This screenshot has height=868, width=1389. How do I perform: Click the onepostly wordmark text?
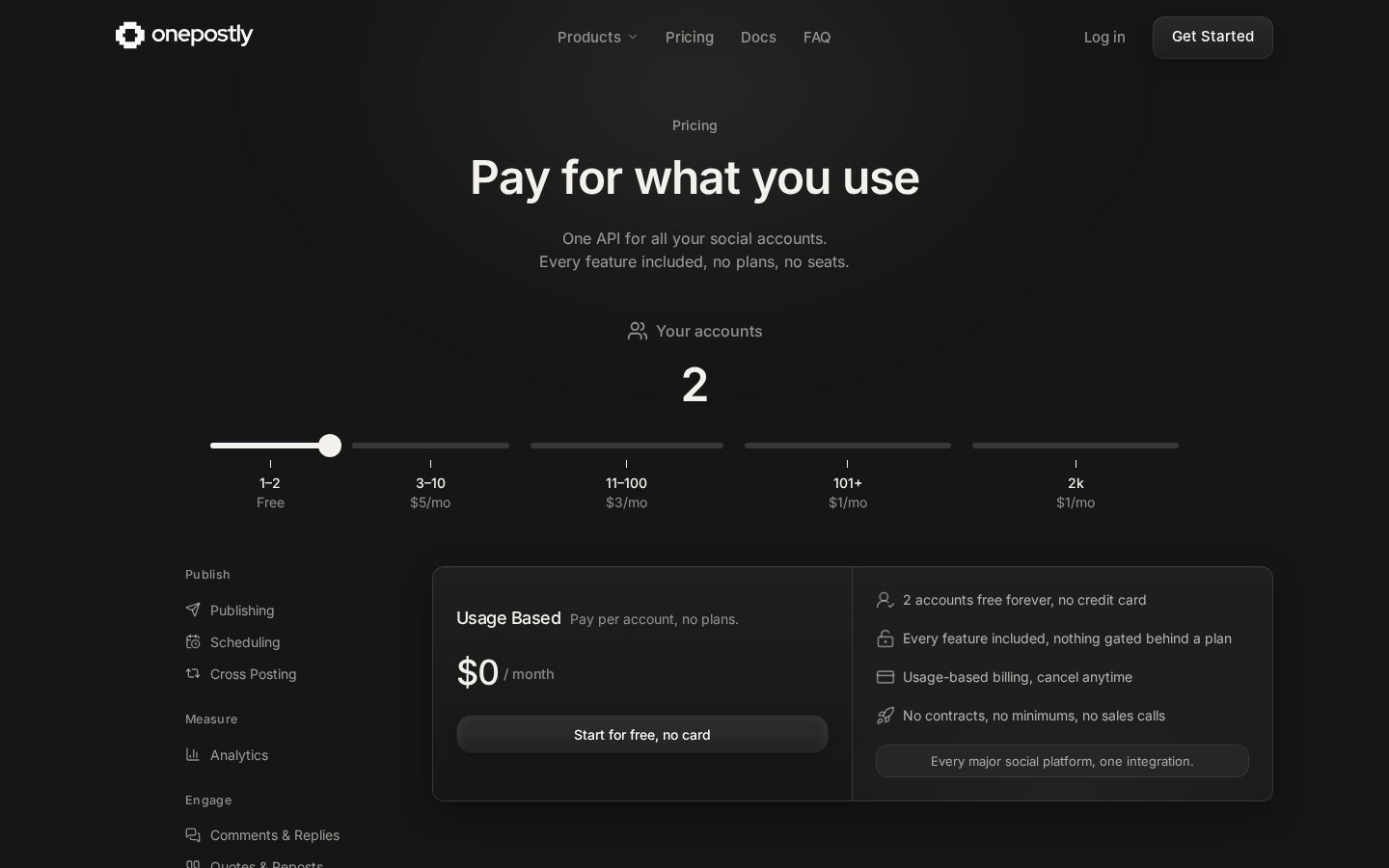point(203,36)
